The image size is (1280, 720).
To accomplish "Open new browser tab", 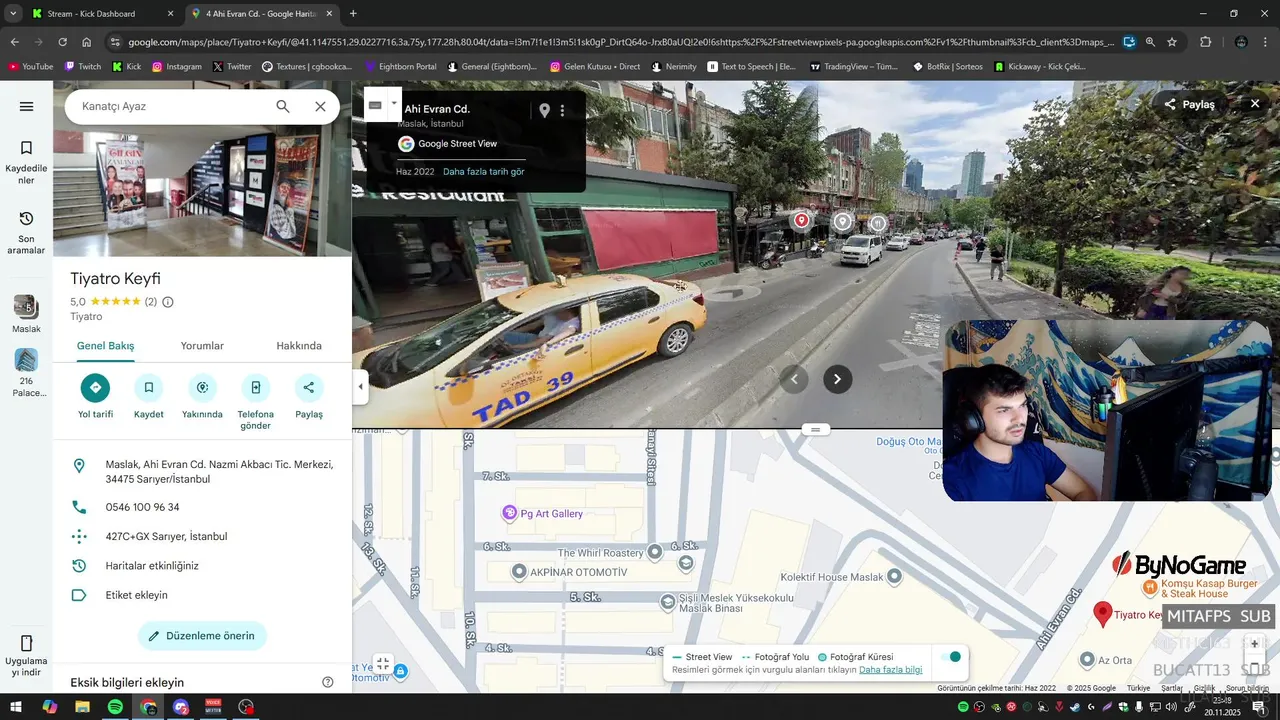I will point(353,14).
